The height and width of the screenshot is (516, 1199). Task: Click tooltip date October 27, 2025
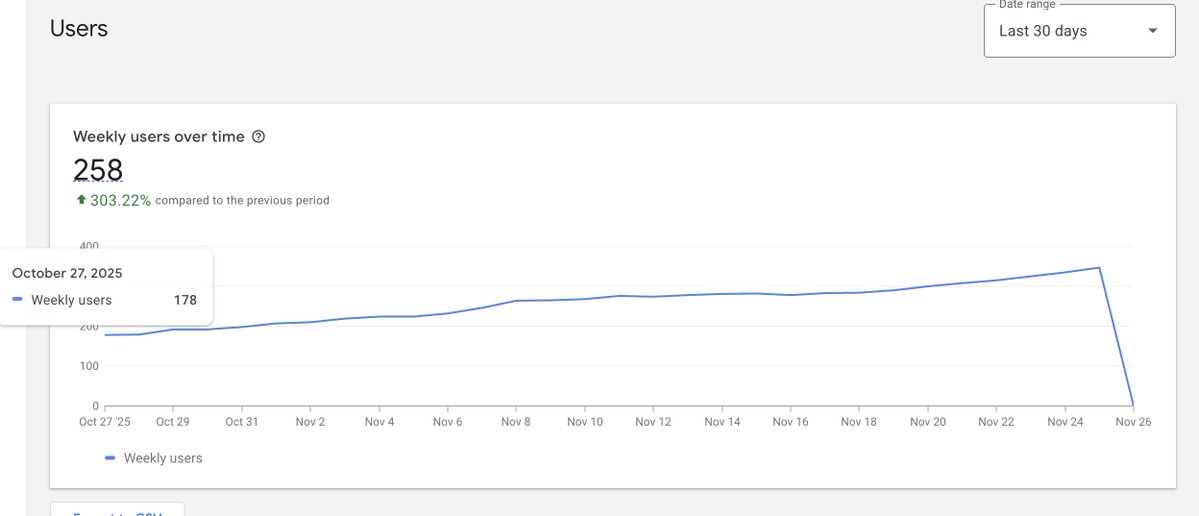click(x=67, y=273)
